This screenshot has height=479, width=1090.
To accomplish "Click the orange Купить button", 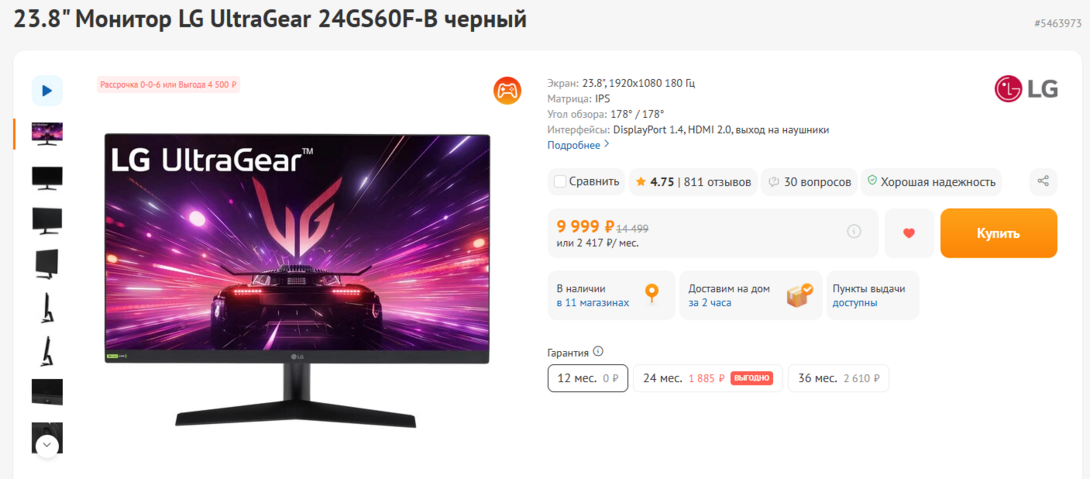I will click(x=999, y=234).
